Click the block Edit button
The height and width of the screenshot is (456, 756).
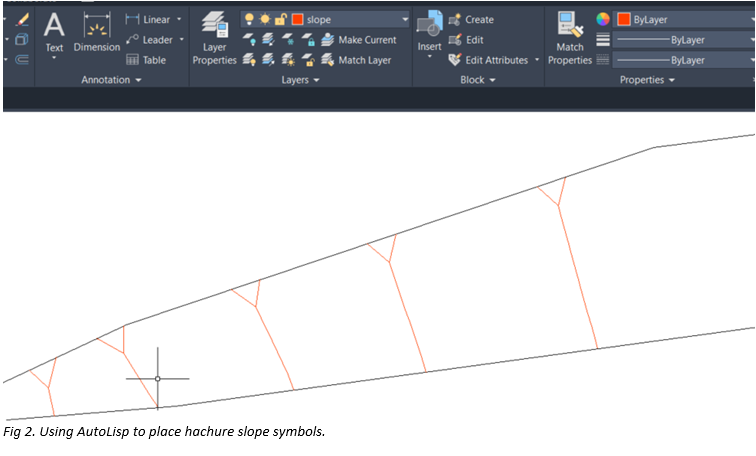coord(466,40)
